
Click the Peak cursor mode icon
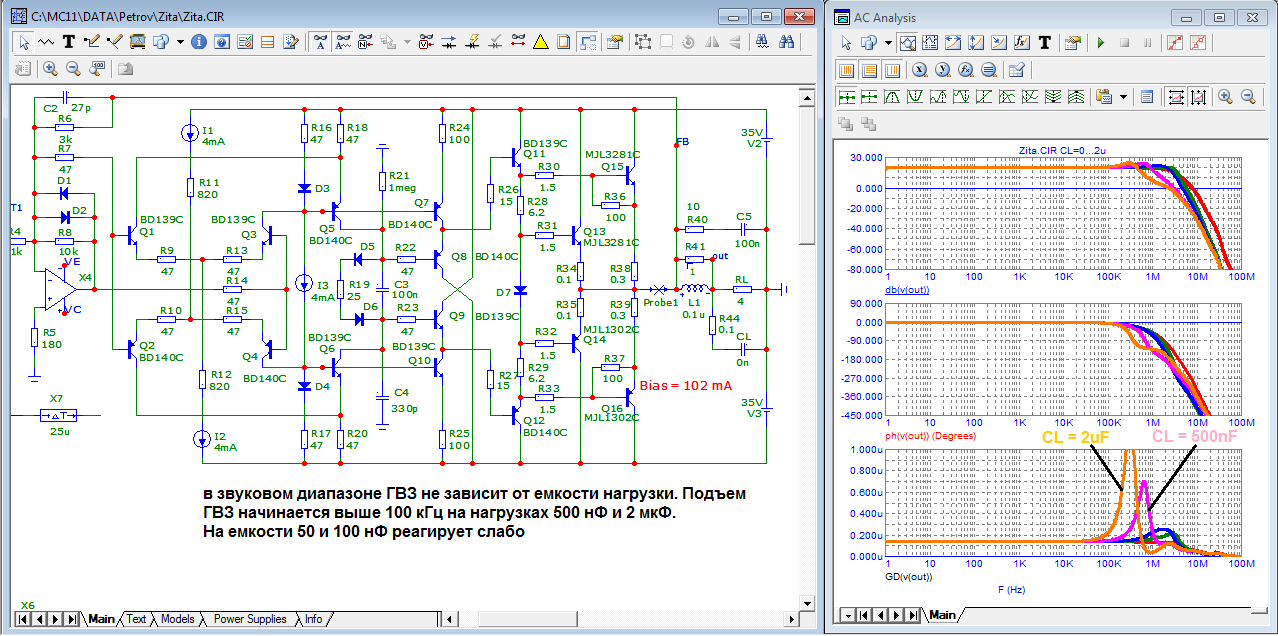point(890,97)
